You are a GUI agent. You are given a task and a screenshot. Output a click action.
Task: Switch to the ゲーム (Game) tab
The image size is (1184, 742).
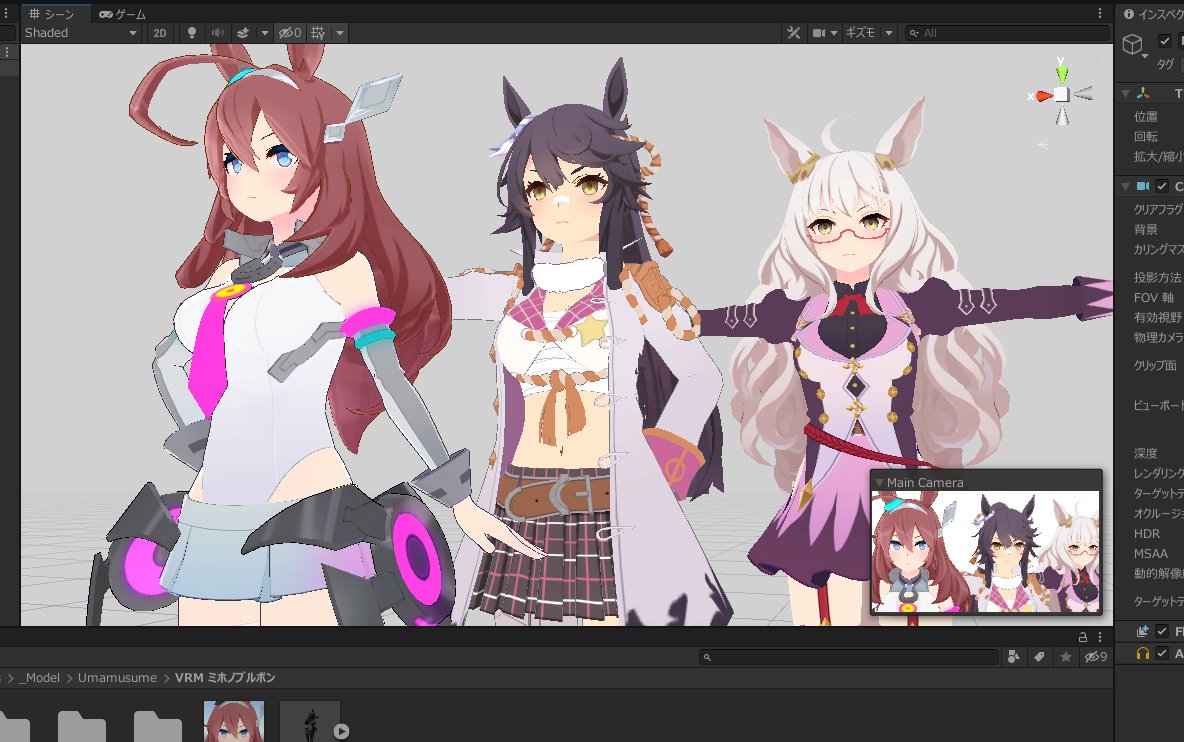tap(122, 14)
